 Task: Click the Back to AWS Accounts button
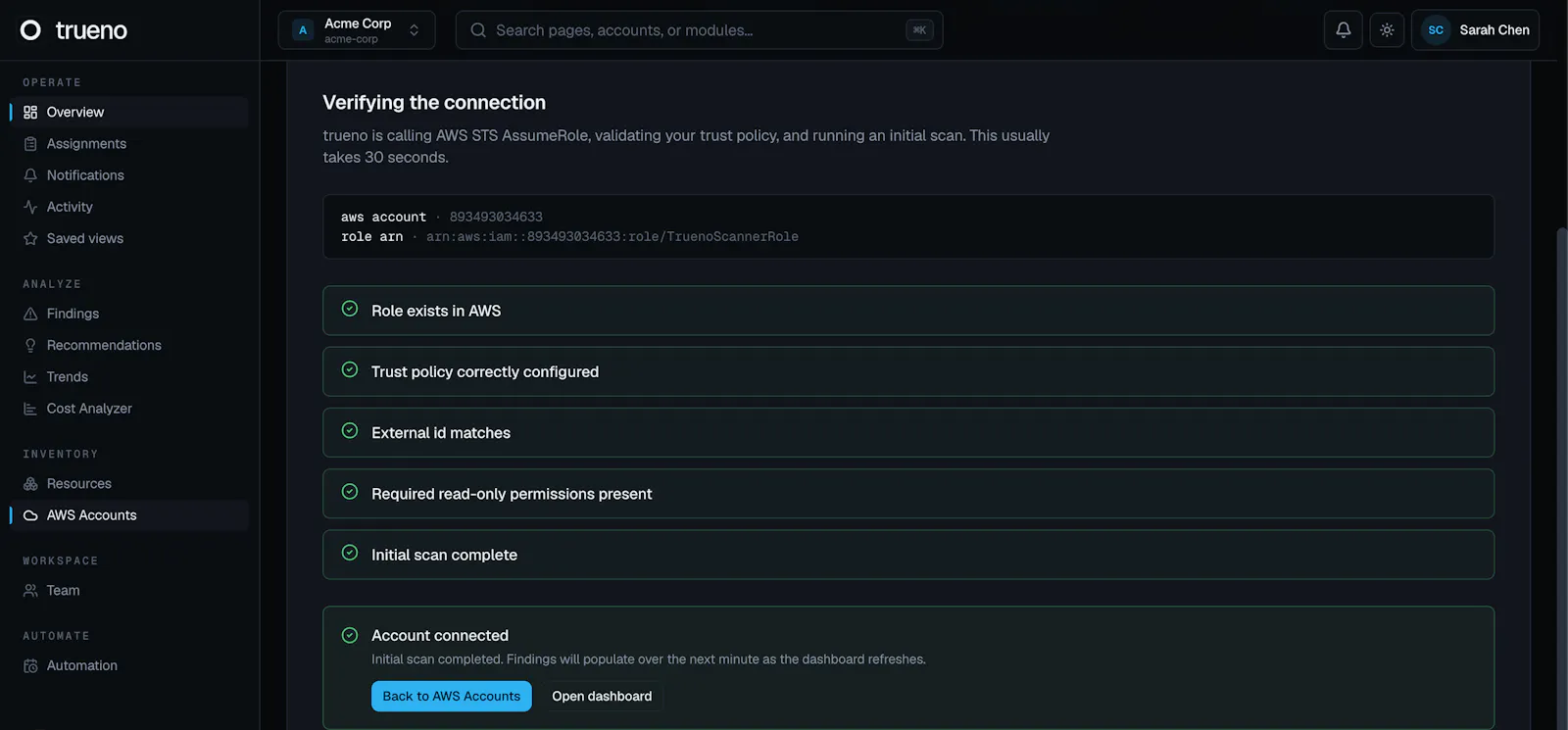click(451, 696)
